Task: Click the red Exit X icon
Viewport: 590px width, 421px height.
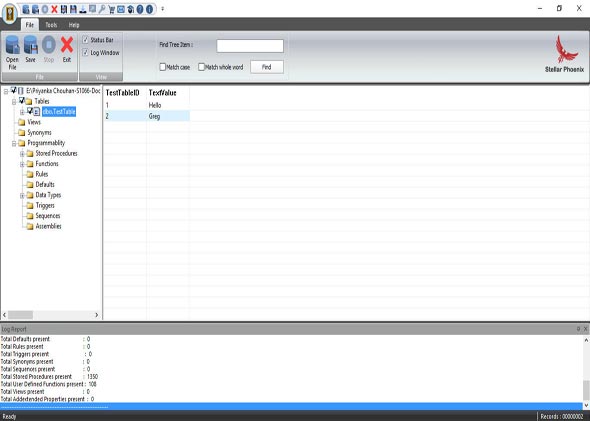Action: pos(67,45)
